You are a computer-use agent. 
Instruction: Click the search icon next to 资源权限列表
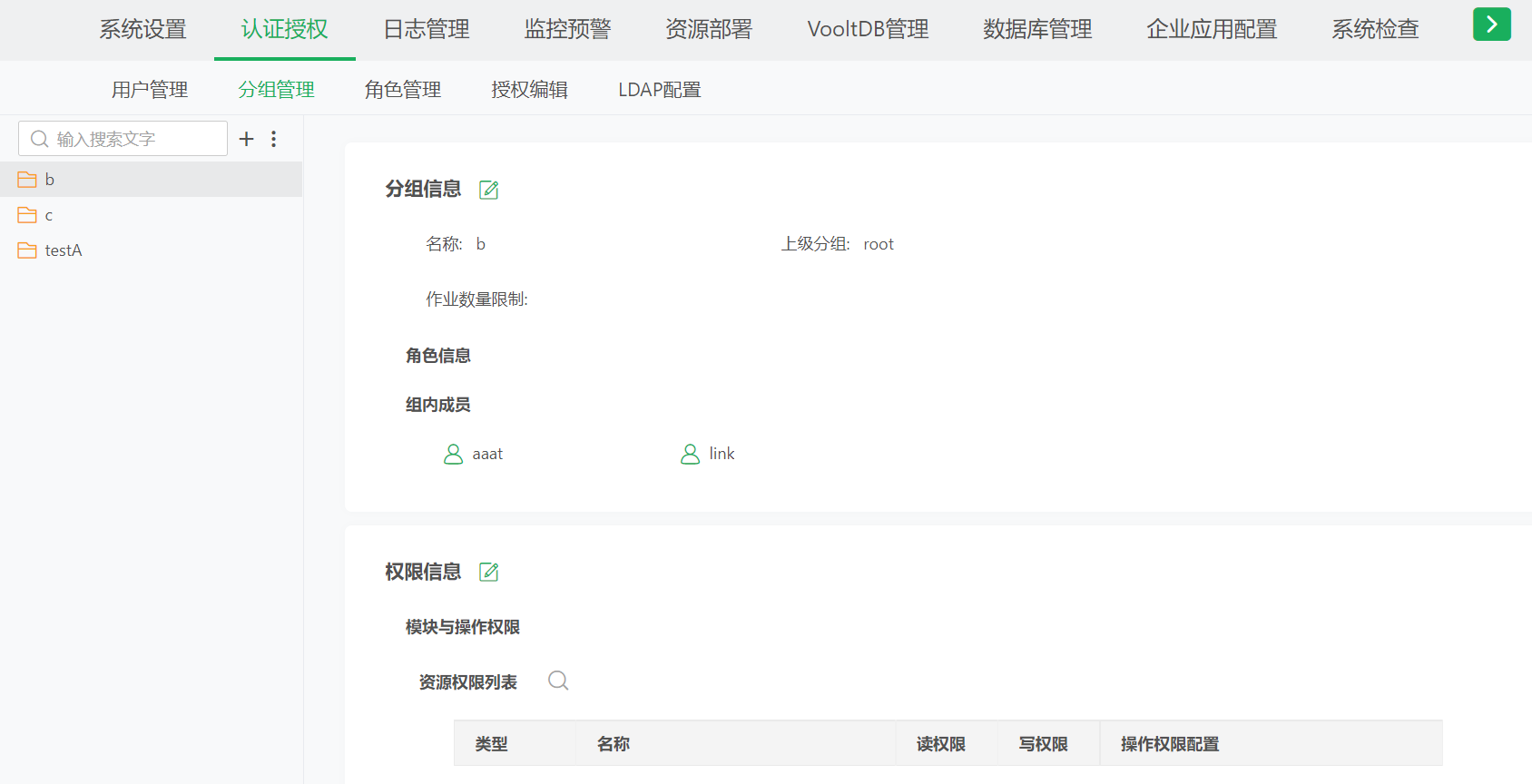click(558, 681)
